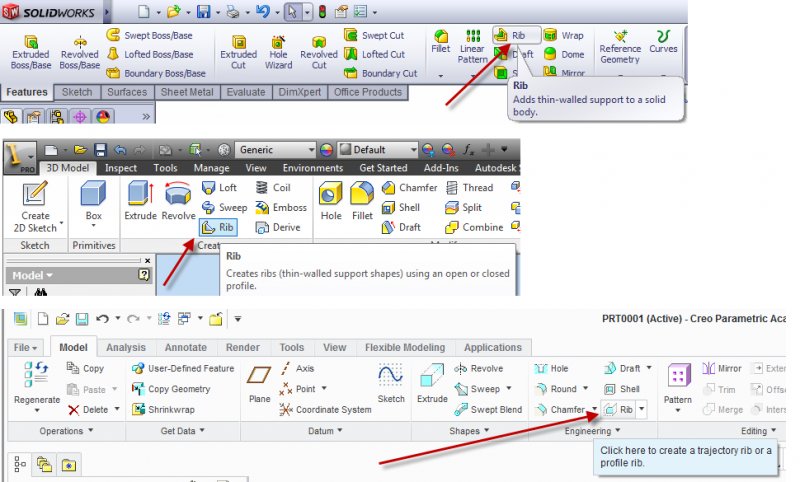Expand Creo Get Data group
Image resolution: width=800 pixels, height=482 pixels.
coord(183,431)
